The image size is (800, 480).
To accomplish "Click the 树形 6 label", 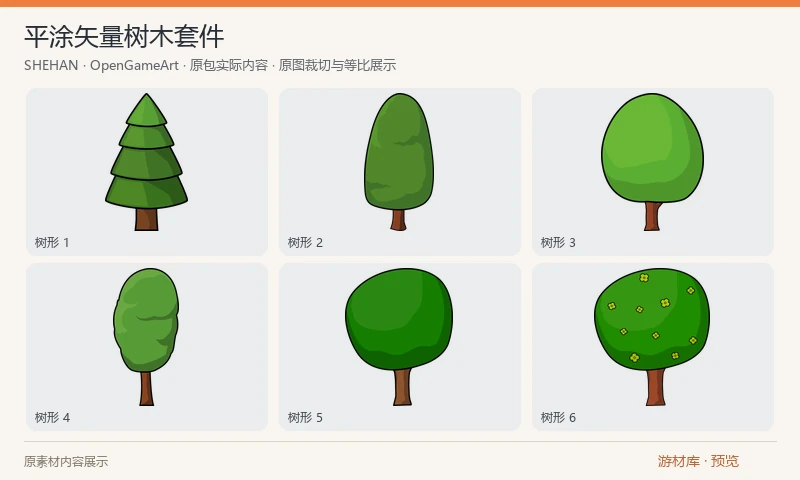I will pos(558,417).
